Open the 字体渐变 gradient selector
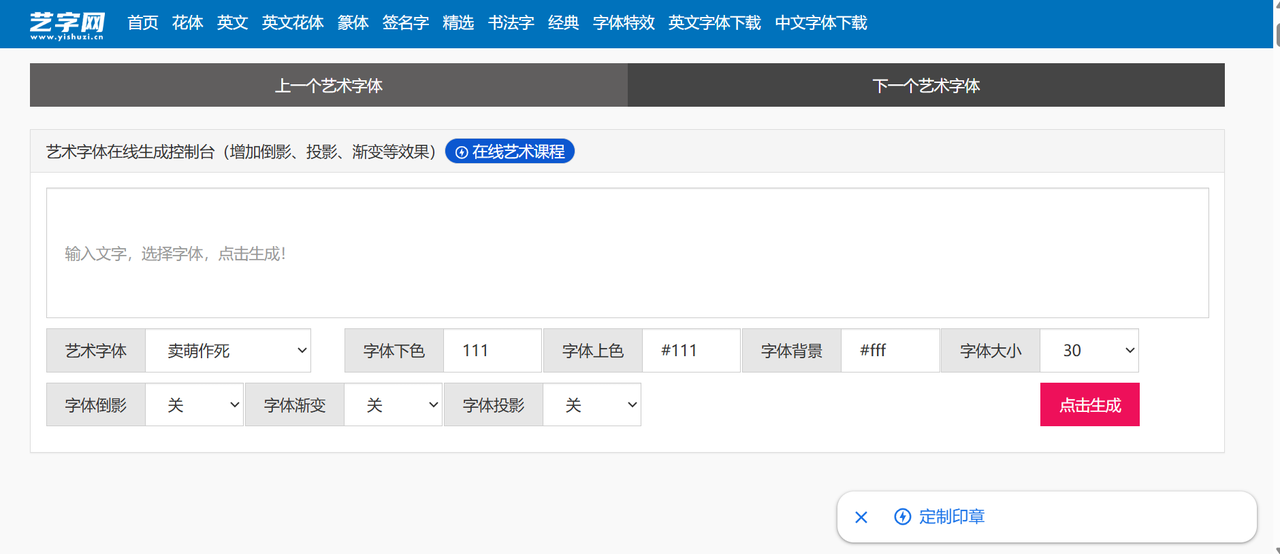The height and width of the screenshot is (554, 1280). tap(393, 405)
